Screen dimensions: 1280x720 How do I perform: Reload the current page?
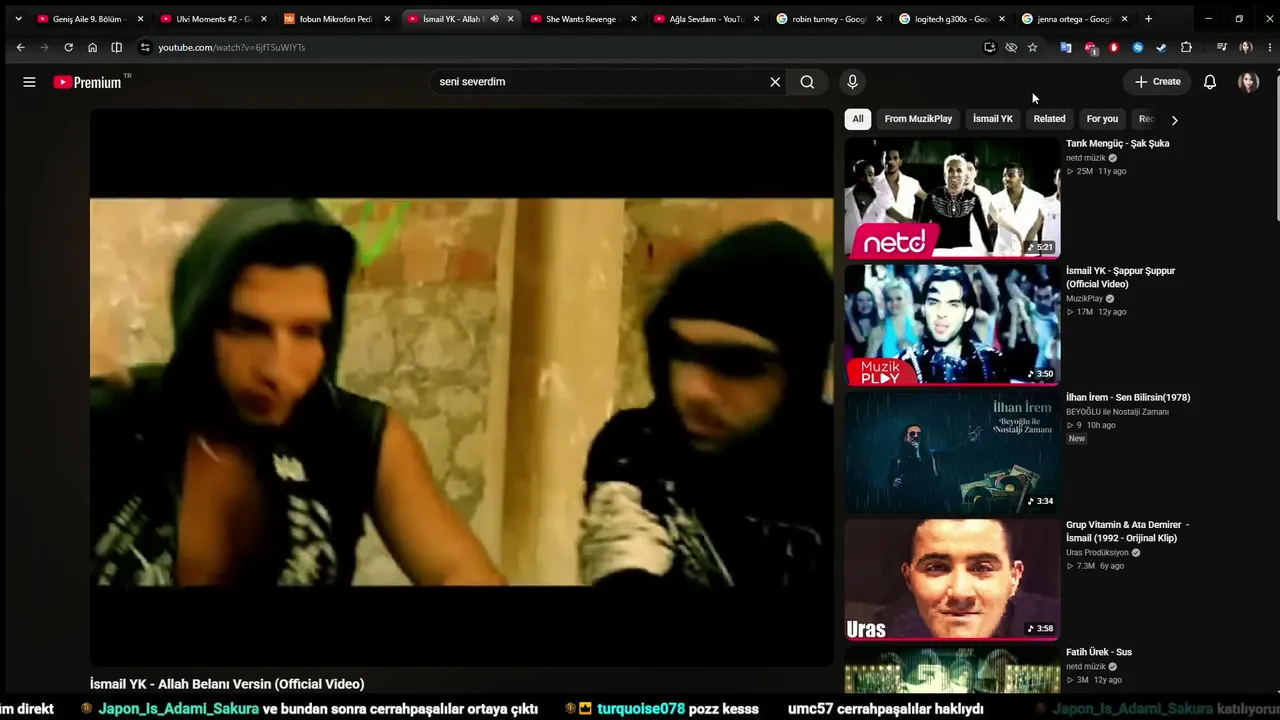[x=68, y=47]
